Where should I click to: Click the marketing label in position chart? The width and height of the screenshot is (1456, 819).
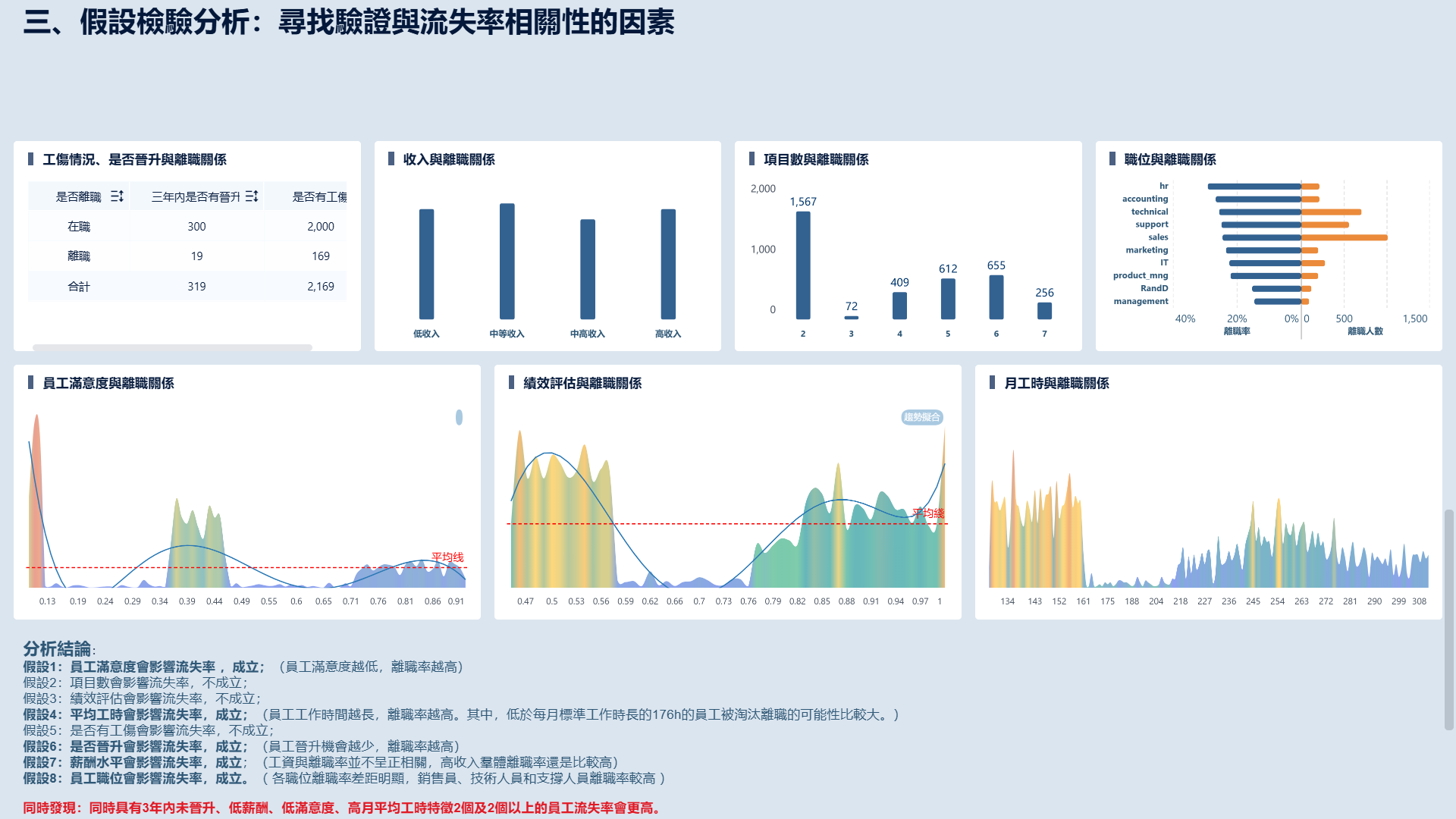1147,250
